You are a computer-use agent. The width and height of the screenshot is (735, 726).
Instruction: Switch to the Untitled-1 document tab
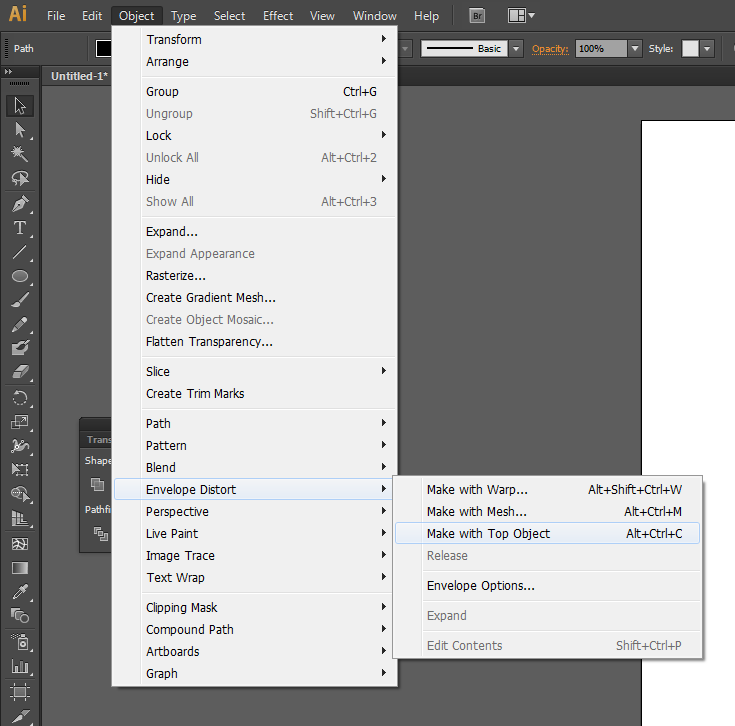80,76
